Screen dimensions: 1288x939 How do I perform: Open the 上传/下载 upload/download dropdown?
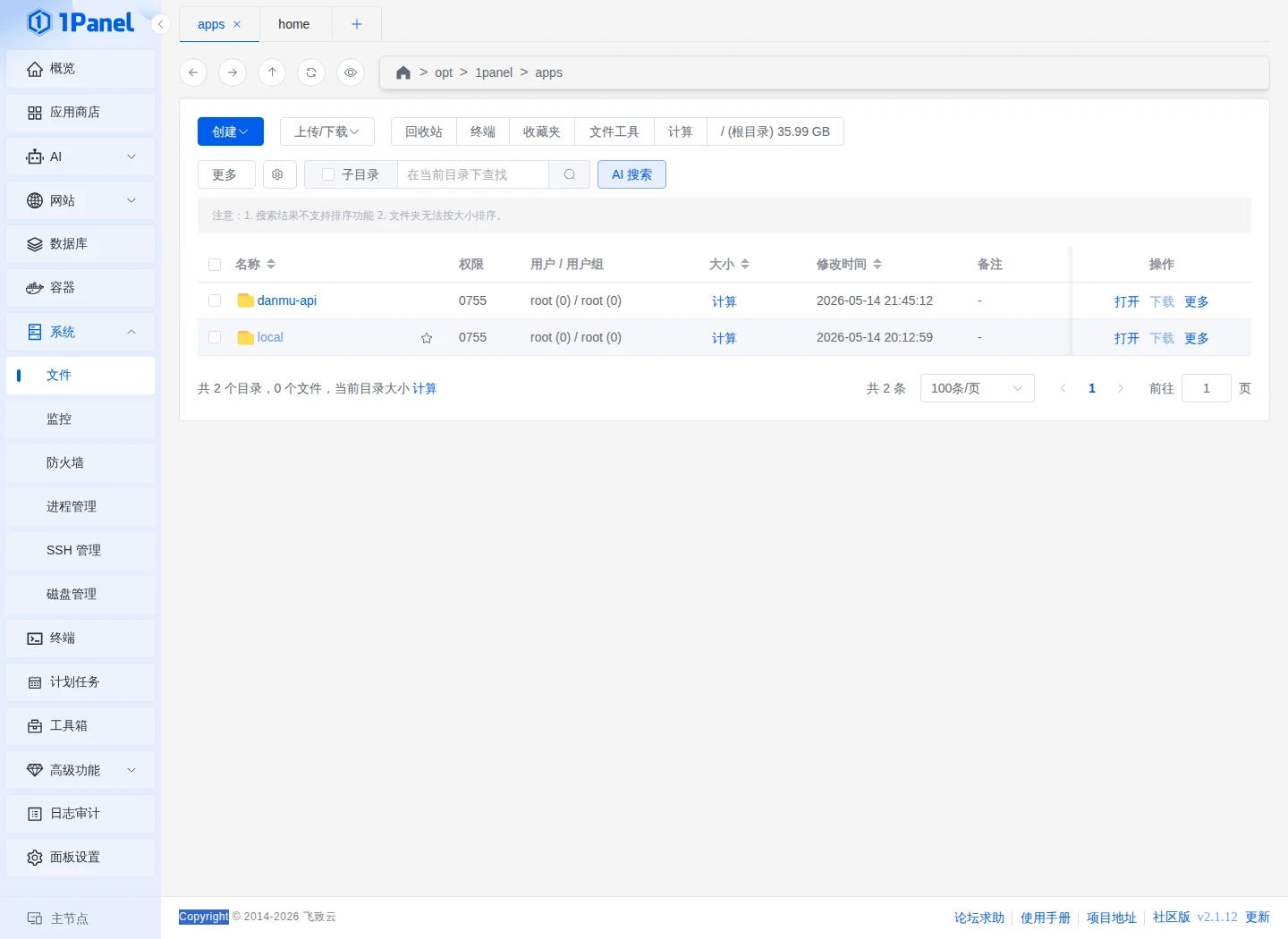click(x=327, y=131)
